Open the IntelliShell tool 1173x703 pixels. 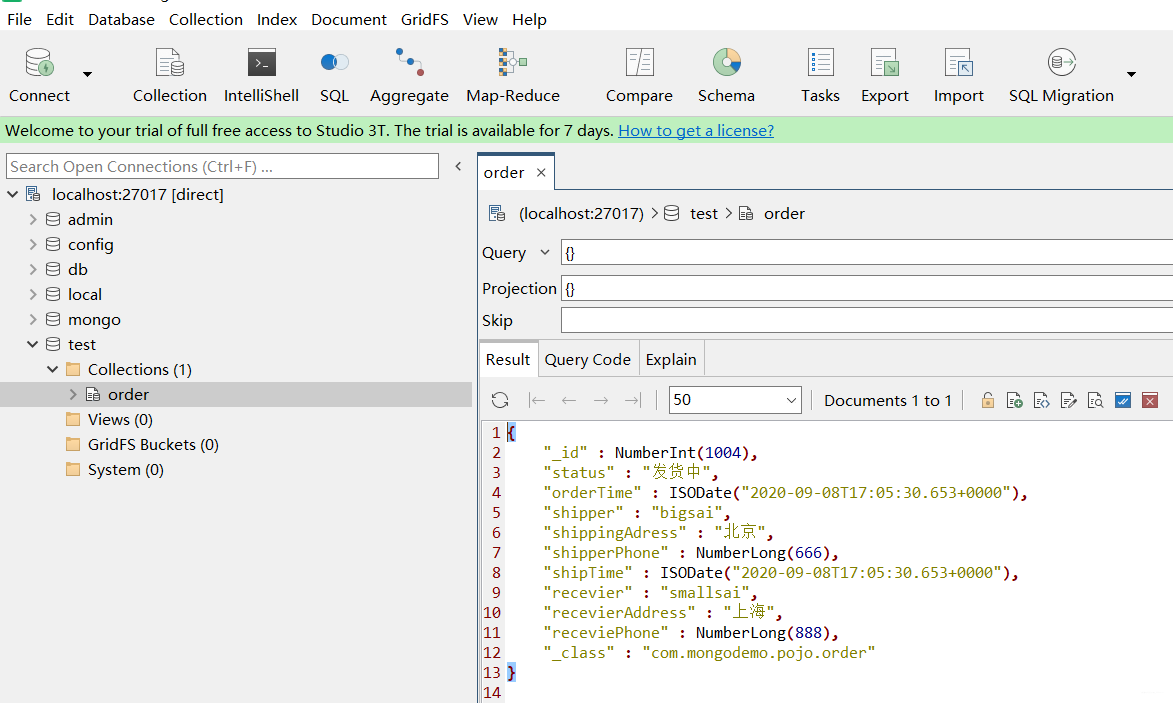point(261,75)
